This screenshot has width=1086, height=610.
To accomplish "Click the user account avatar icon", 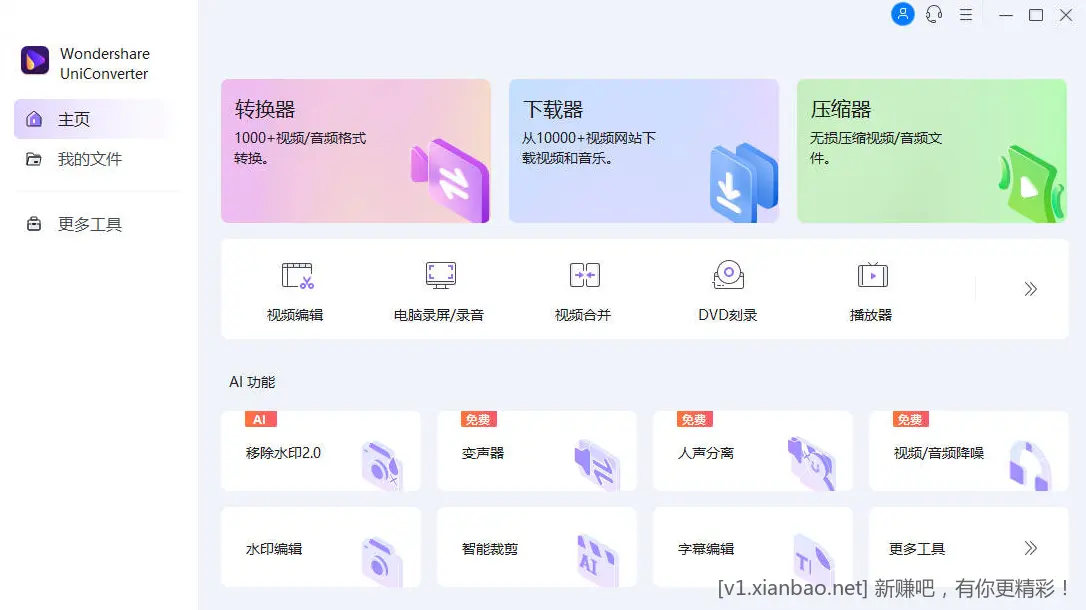I will (903, 15).
